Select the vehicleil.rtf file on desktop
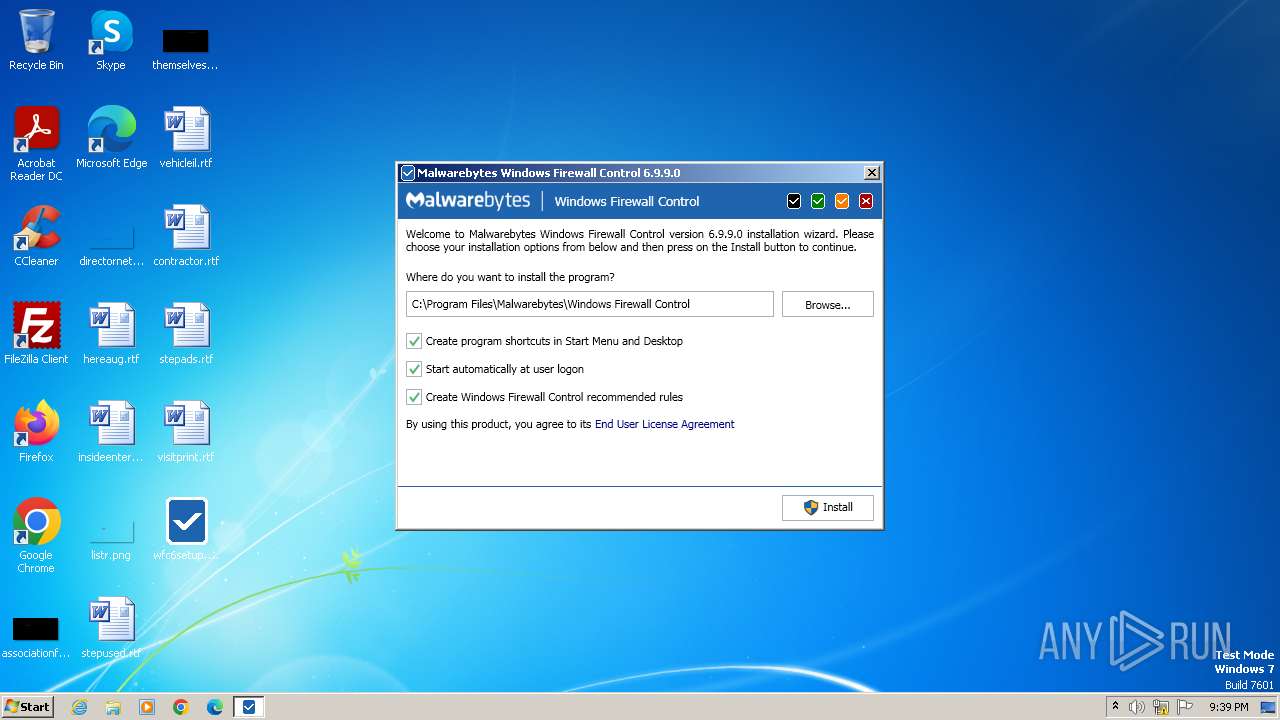This screenshot has width=1280, height=720. coord(186,138)
